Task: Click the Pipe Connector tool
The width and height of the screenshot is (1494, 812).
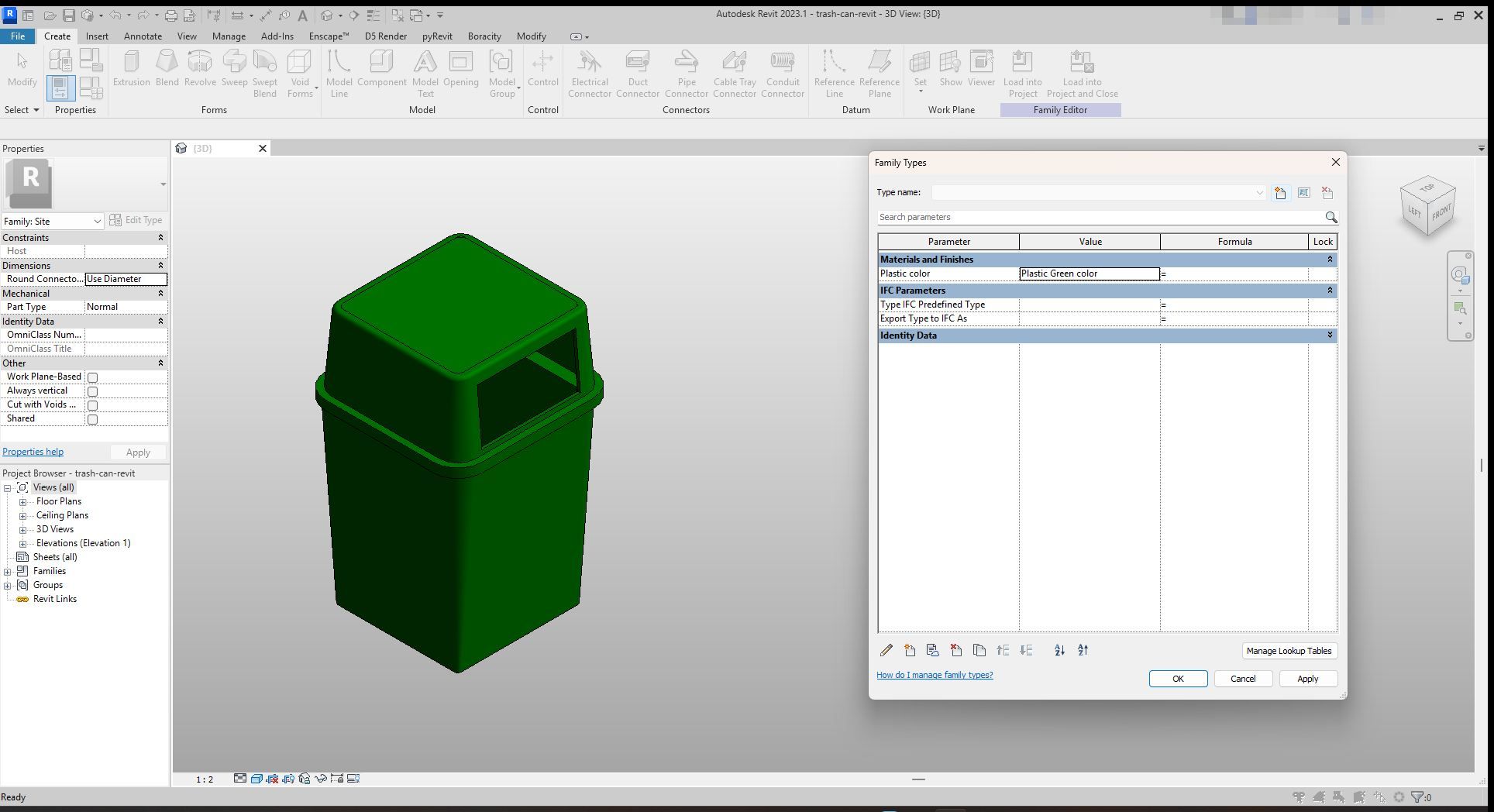Action: 686,74
